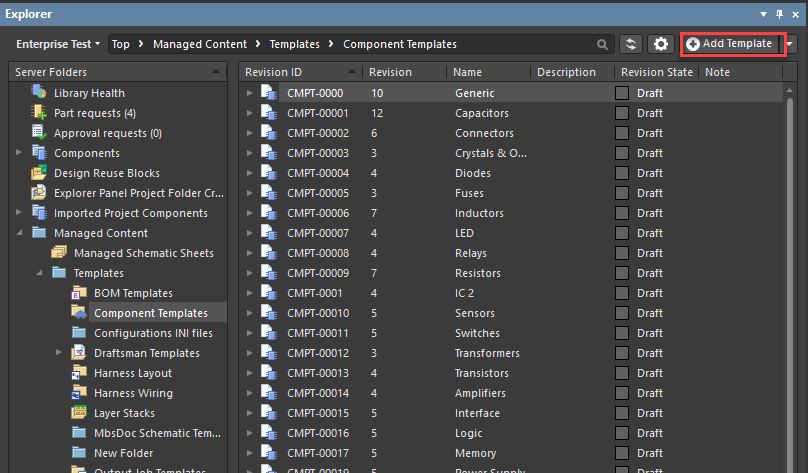Click the template icon for CMPT-0001

(268, 293)
